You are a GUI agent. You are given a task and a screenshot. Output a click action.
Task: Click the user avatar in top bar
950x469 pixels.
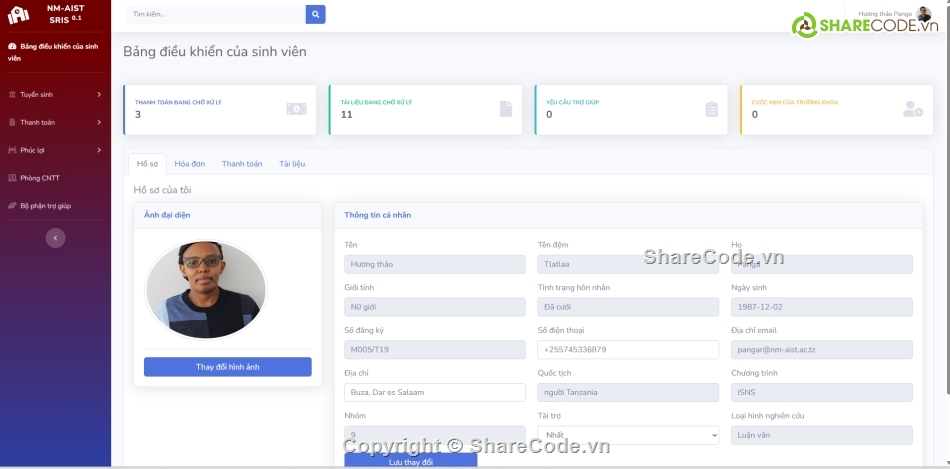click(x=924, y=14)
